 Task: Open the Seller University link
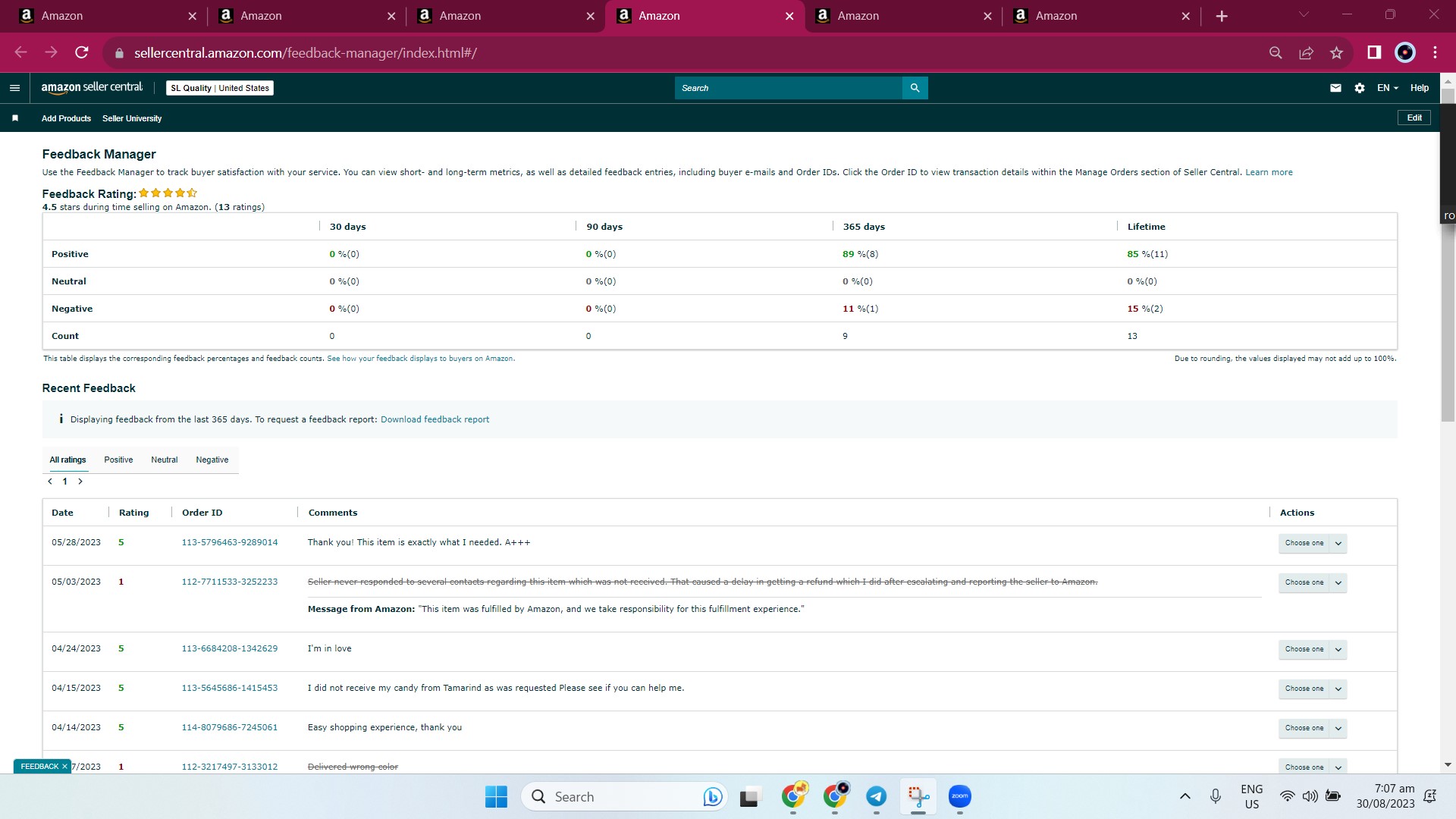(x=132, y=118)
